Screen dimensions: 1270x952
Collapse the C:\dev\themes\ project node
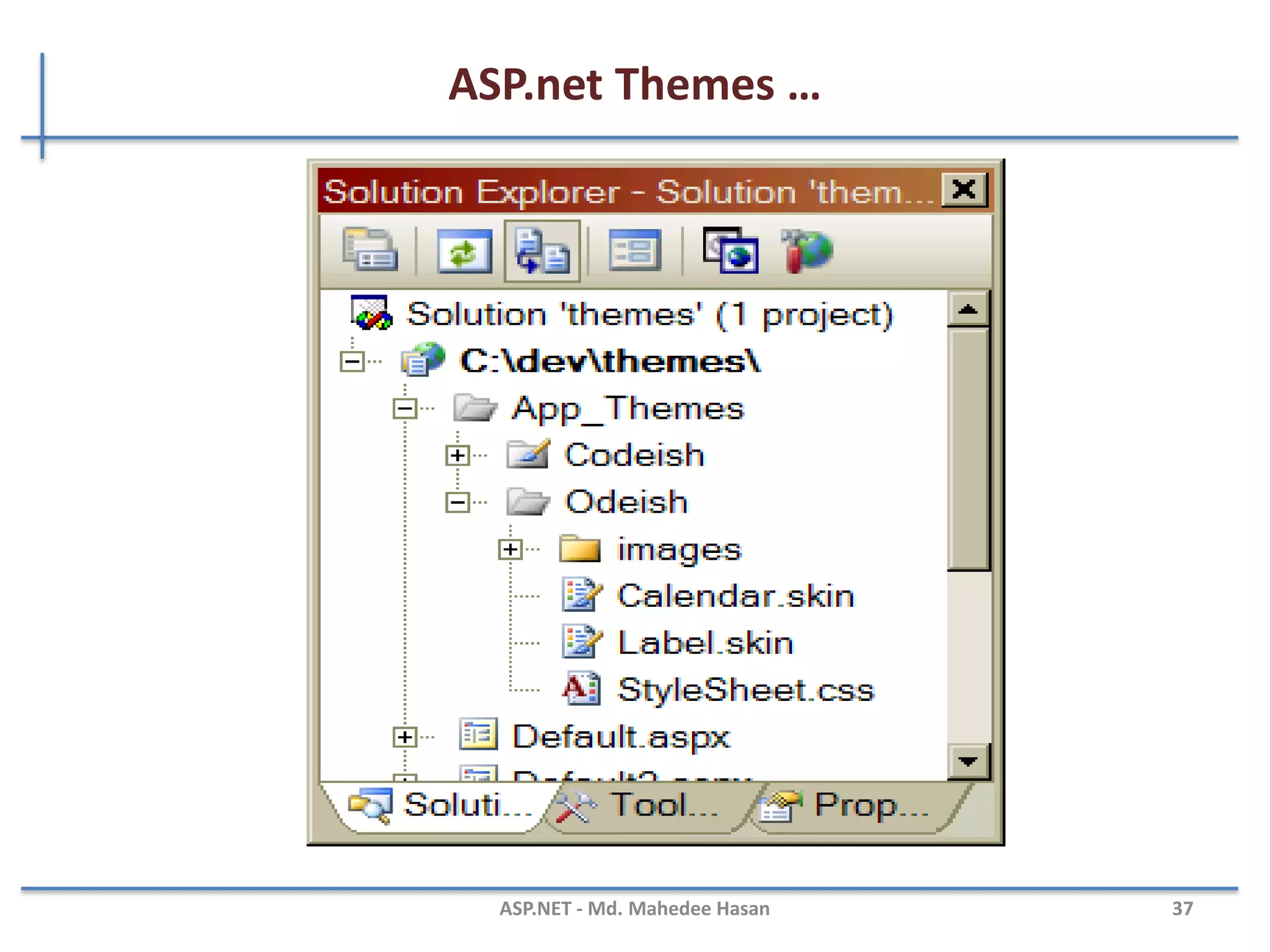tap(352, 361)
